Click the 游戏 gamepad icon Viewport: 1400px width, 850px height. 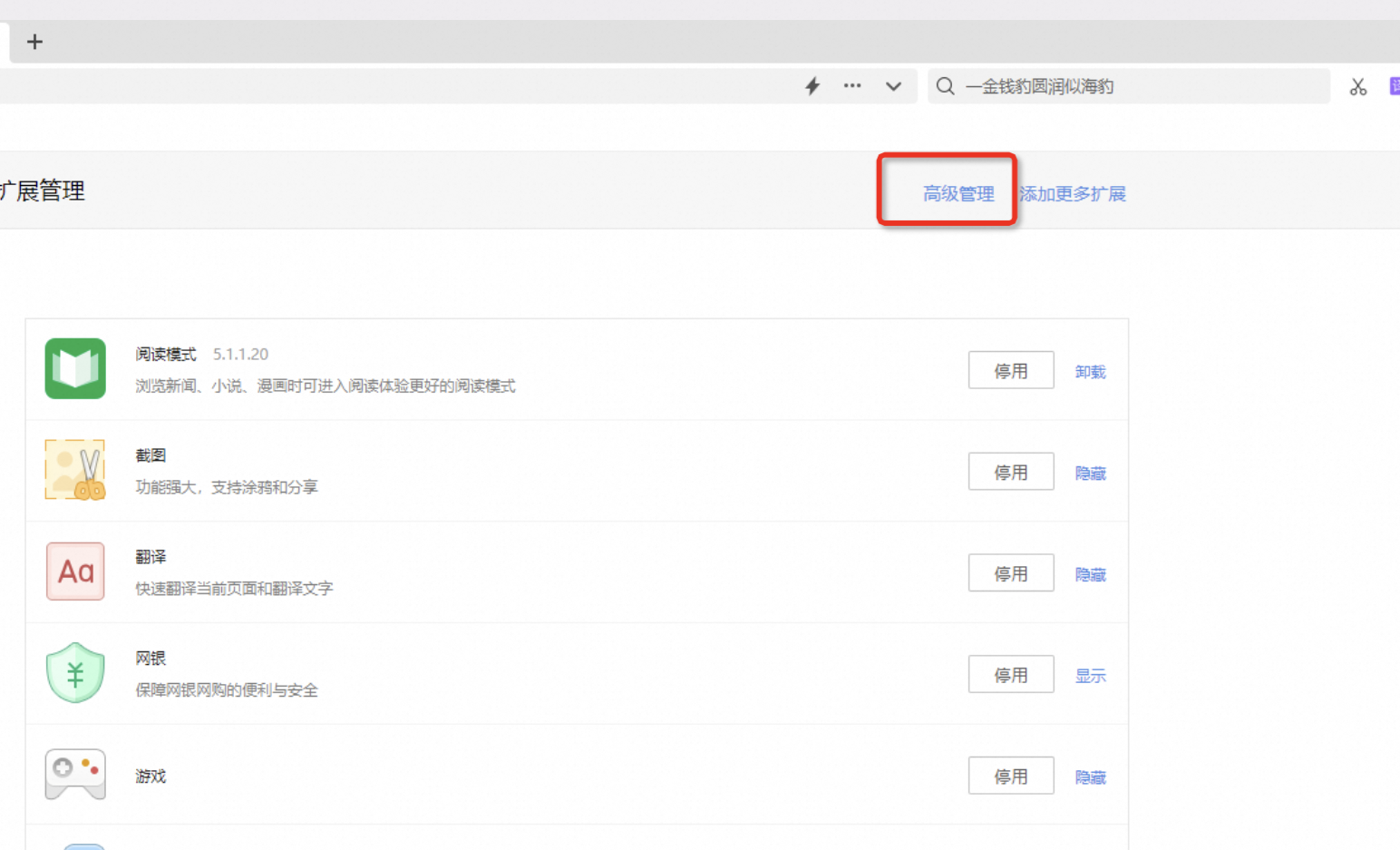[75, 774]
